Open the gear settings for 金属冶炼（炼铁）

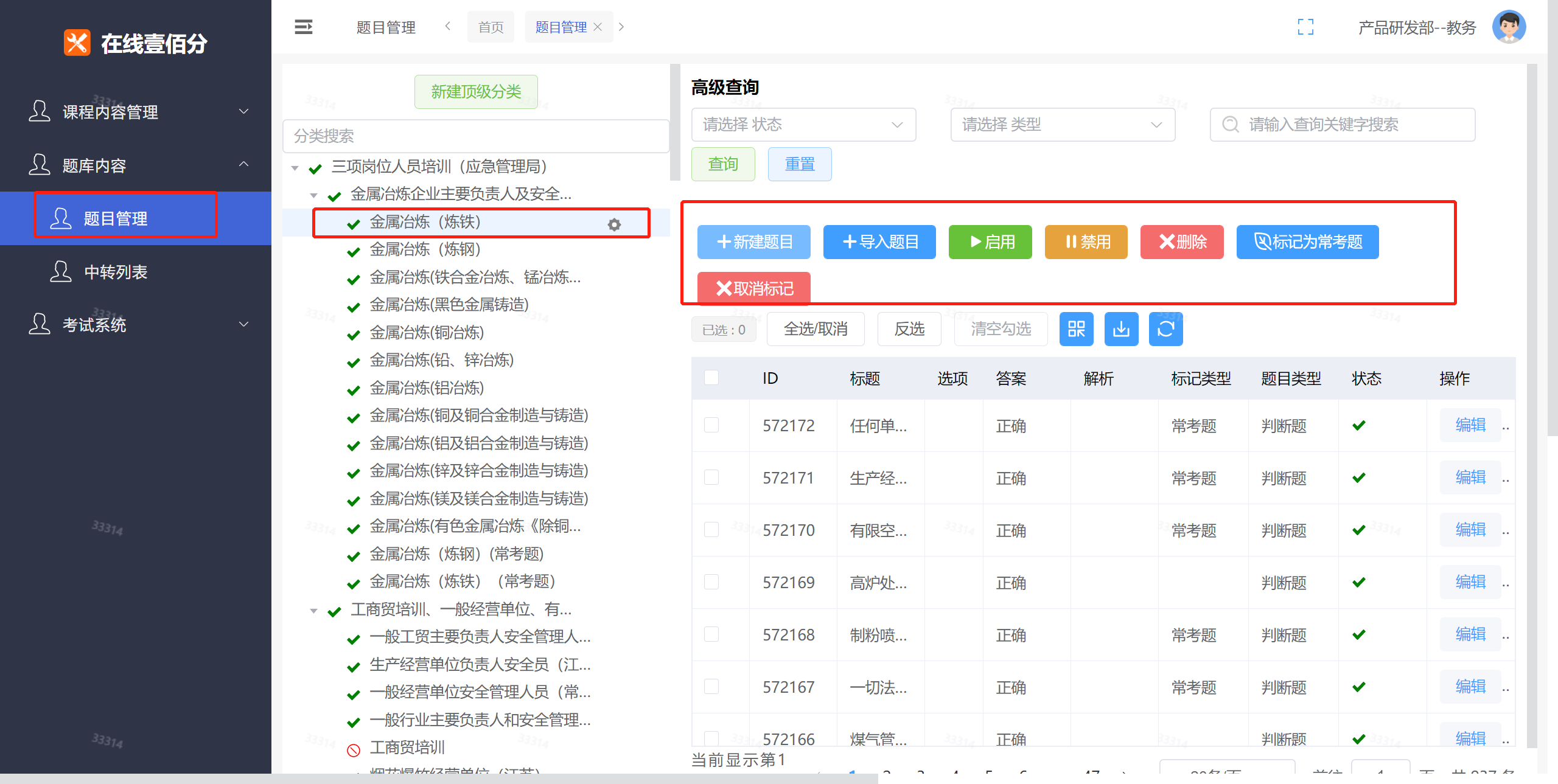tap(614, 224)
